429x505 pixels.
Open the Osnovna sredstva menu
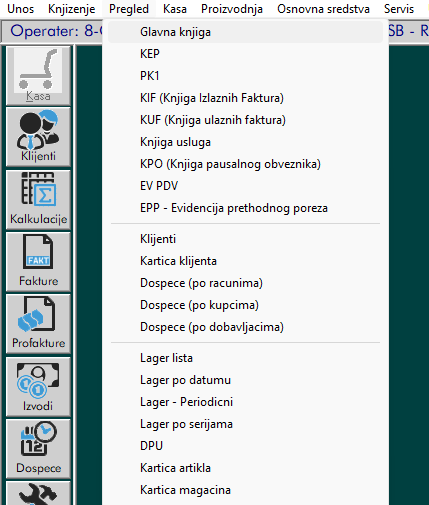point(323,9)
